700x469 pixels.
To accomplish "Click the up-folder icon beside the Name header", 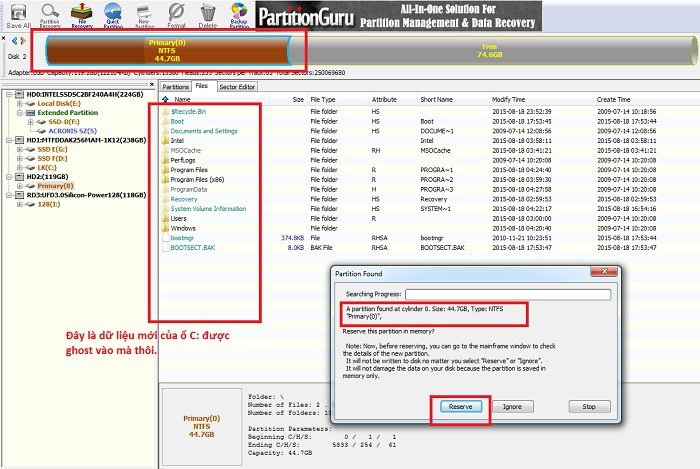I will (166, 99).
